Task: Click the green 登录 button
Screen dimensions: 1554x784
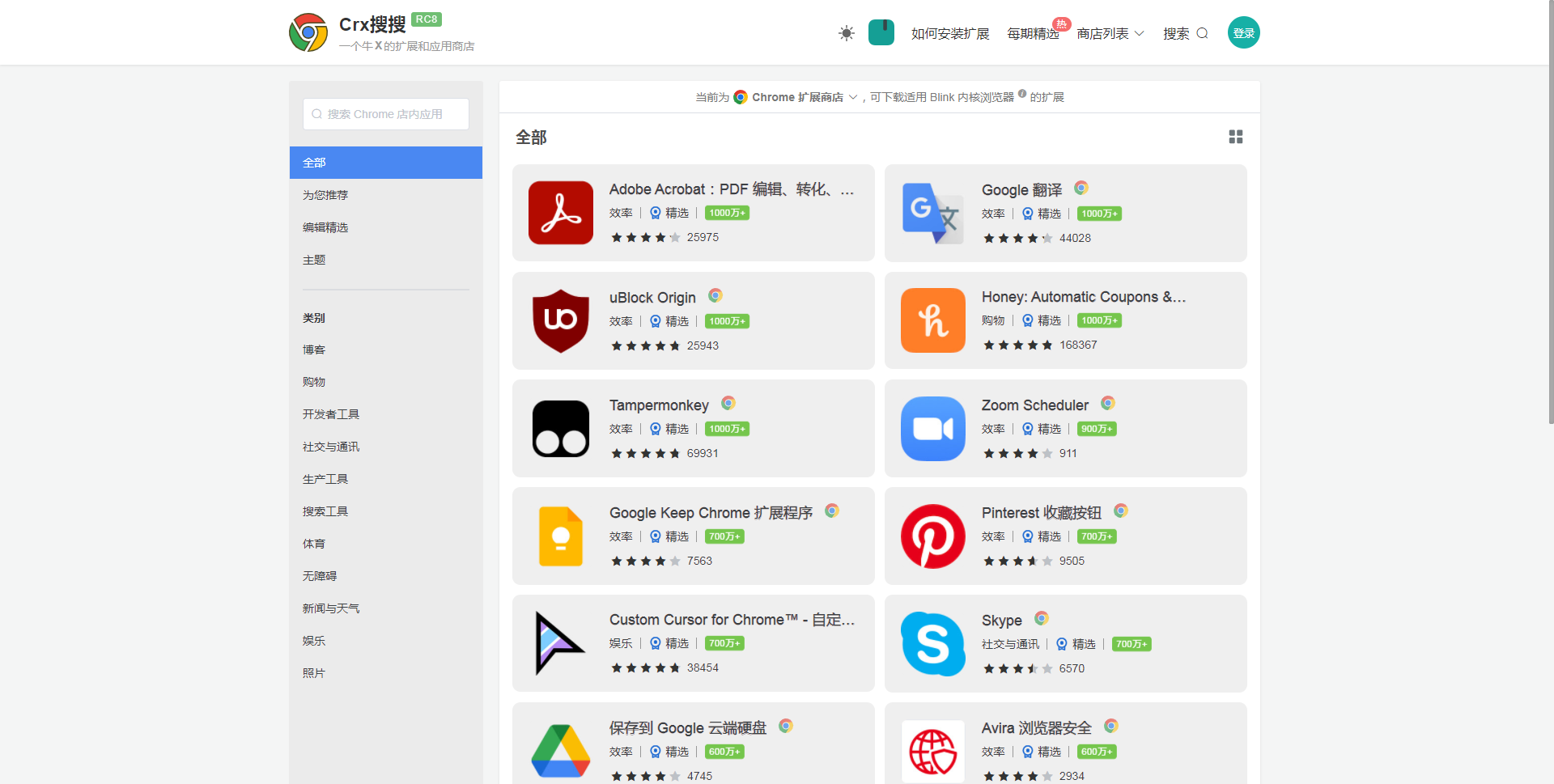Action: point(1244,32)
